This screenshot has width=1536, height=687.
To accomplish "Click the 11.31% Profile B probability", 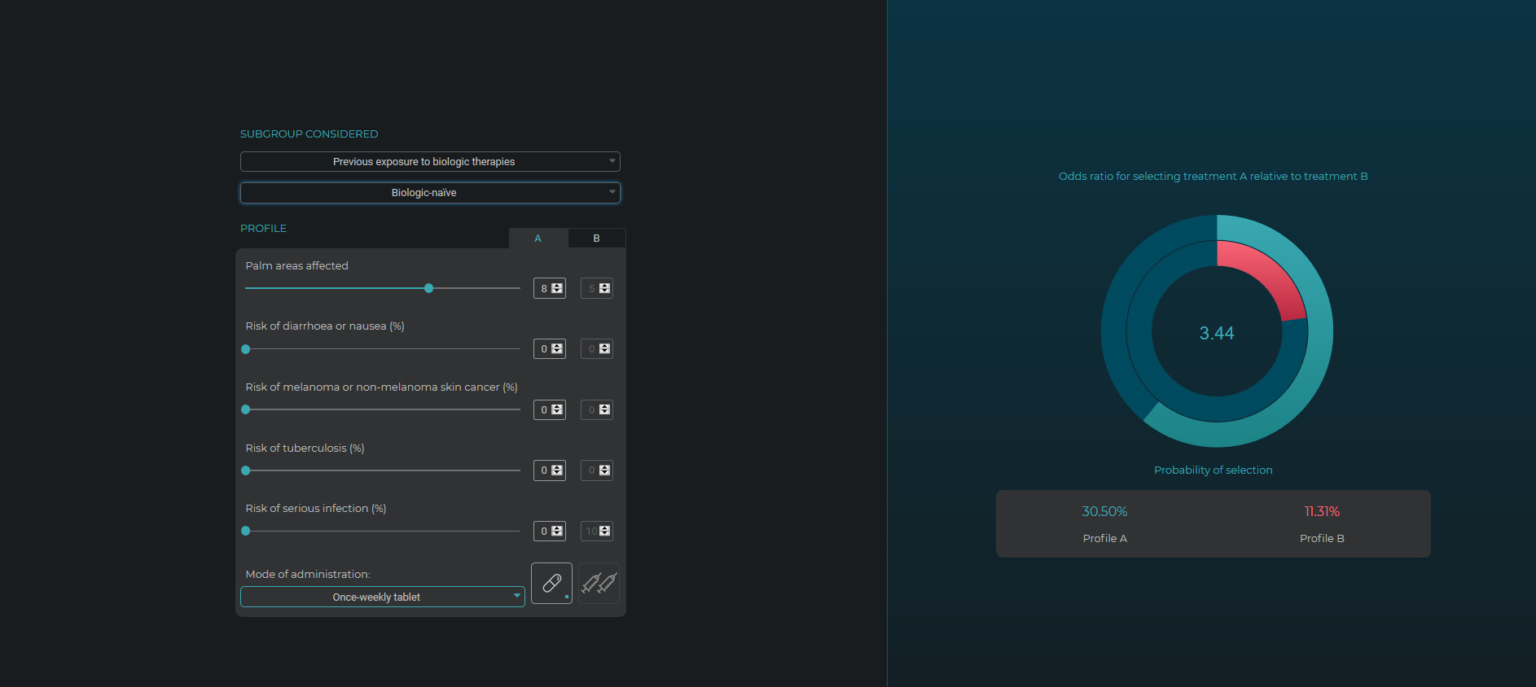I will pyautogui.click(x=1322, y=511).
